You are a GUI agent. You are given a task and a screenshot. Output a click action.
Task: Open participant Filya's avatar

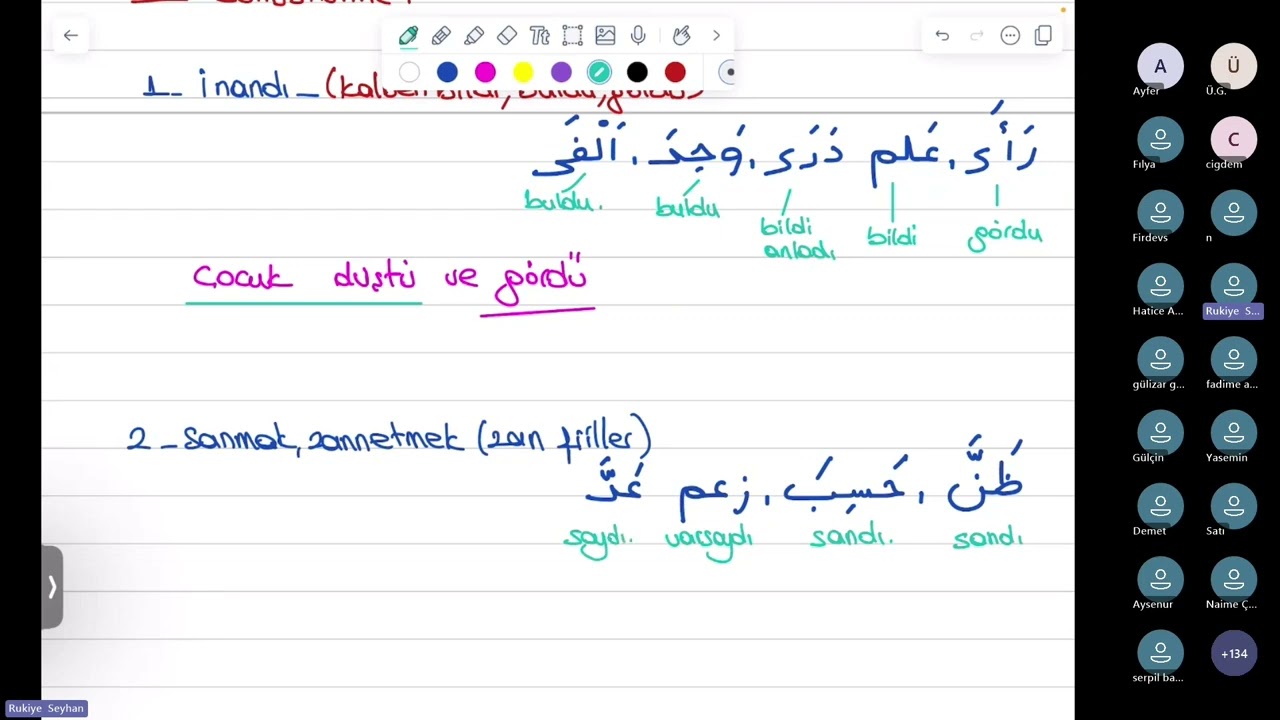pos(1160,139)
